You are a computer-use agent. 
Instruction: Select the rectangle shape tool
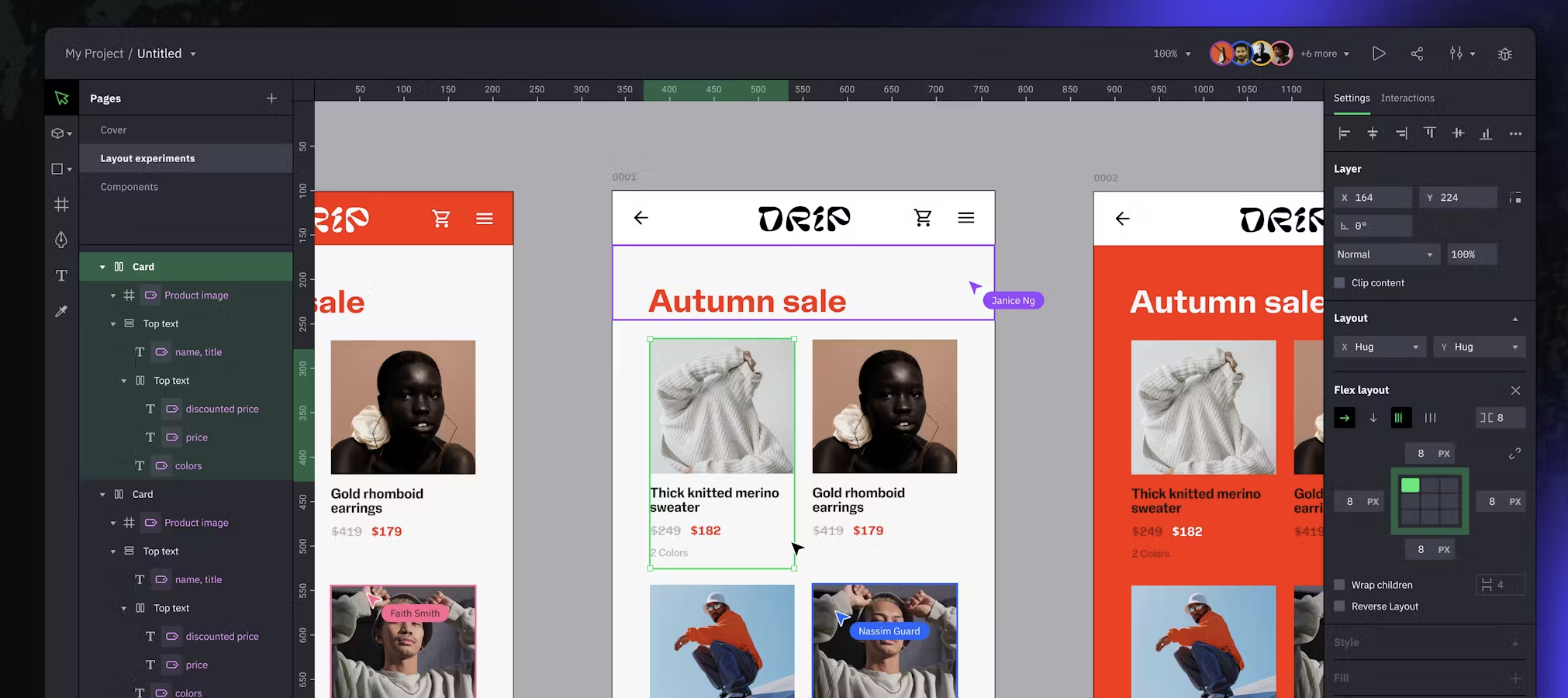(x=61, y=169)
